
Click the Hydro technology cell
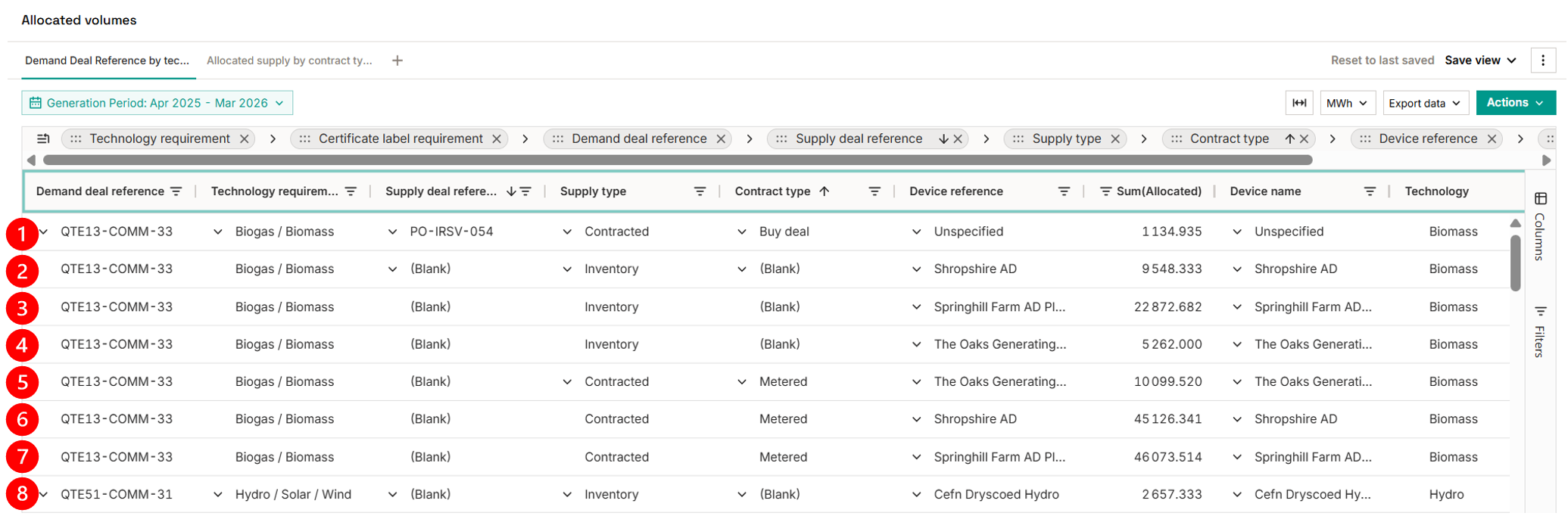(1447, 495)
